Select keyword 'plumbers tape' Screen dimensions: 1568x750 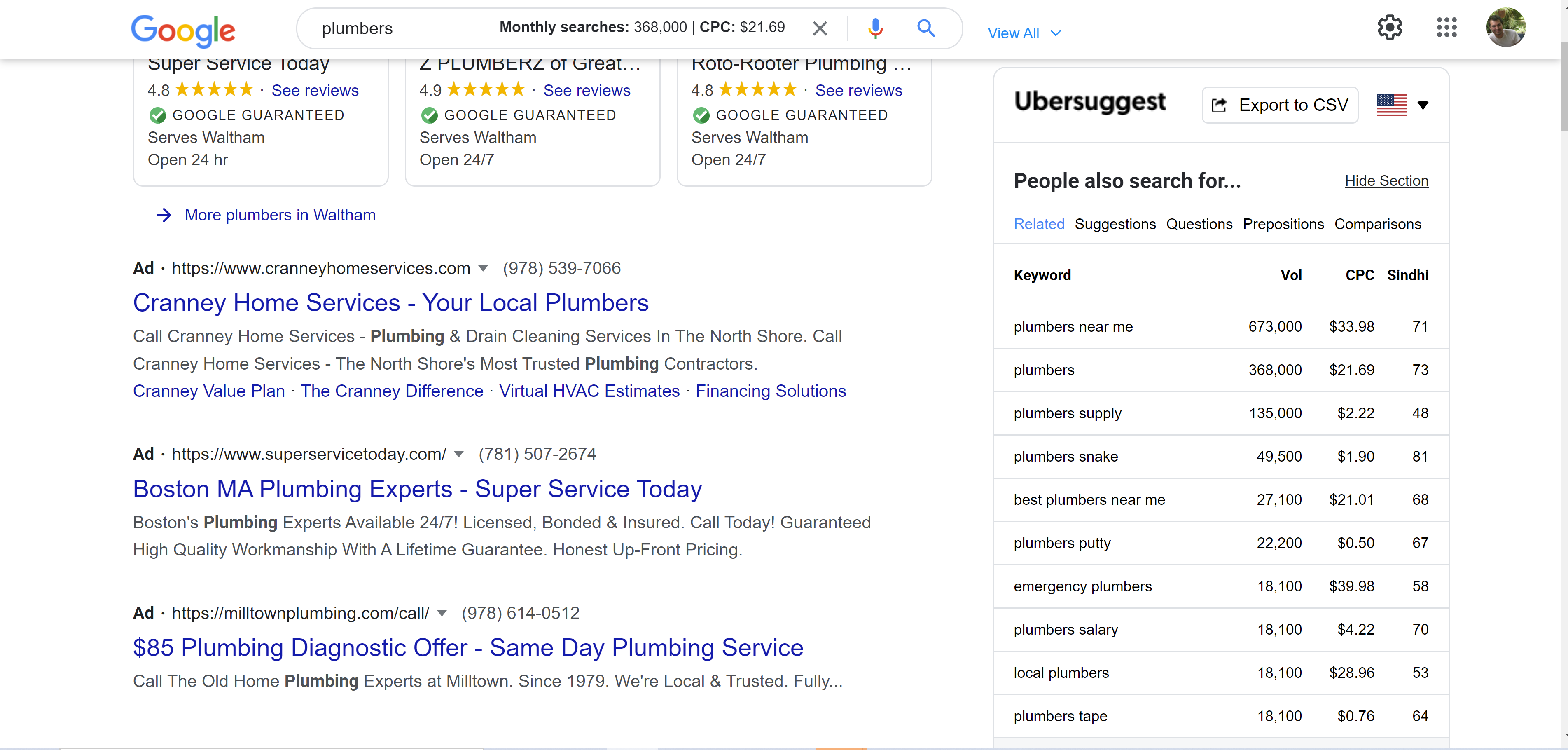click(1060, 716)
